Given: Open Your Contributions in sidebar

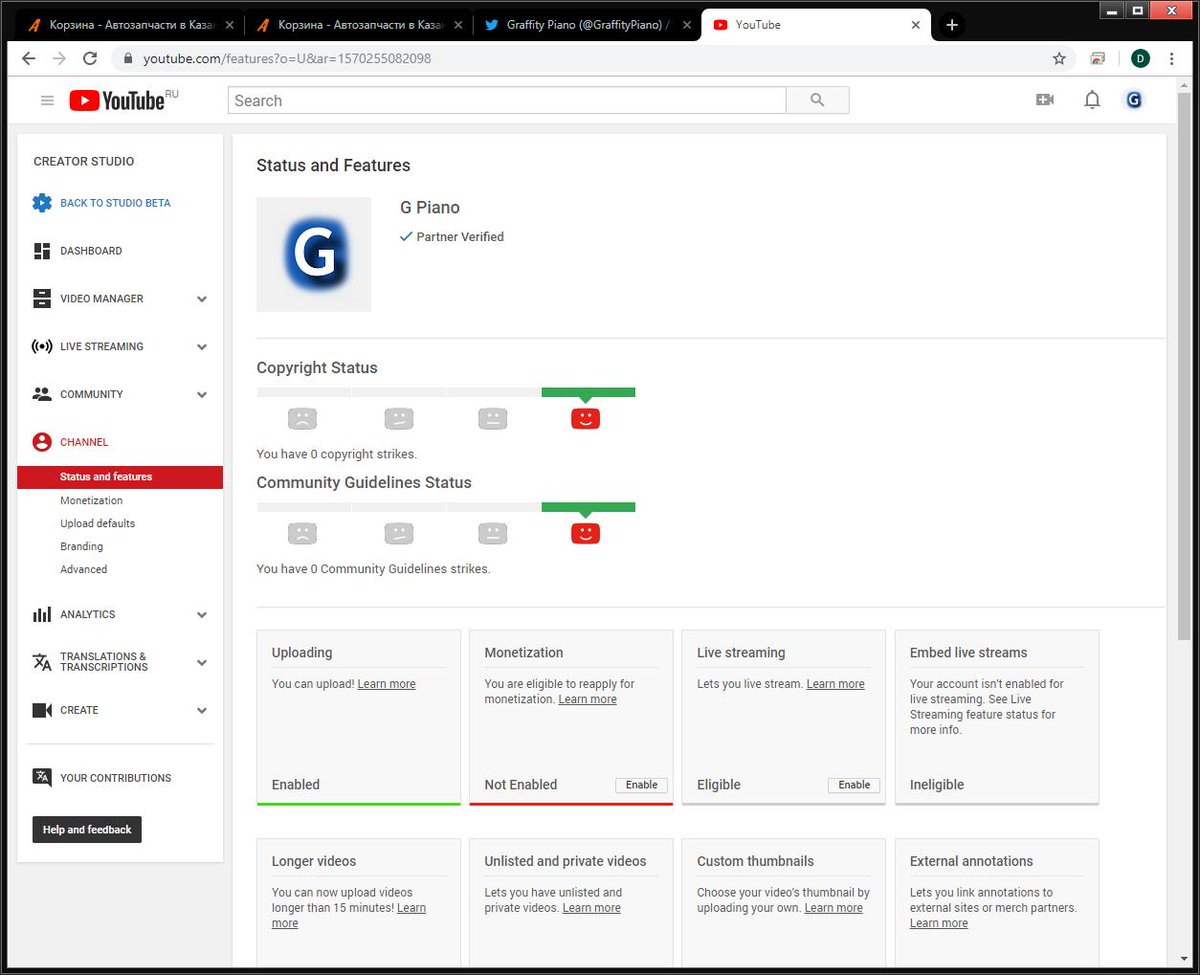Looking at the screenshot, I should point(115,778).
